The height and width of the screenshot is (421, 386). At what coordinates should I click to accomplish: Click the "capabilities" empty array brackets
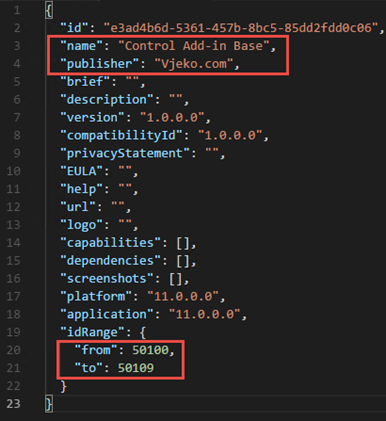pyautogui.click(x=183, y=243)
